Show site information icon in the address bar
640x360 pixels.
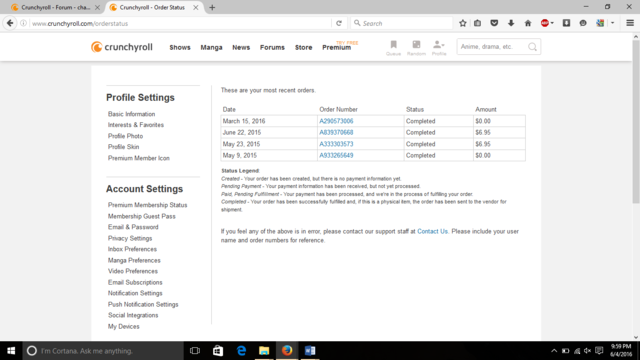23,23
